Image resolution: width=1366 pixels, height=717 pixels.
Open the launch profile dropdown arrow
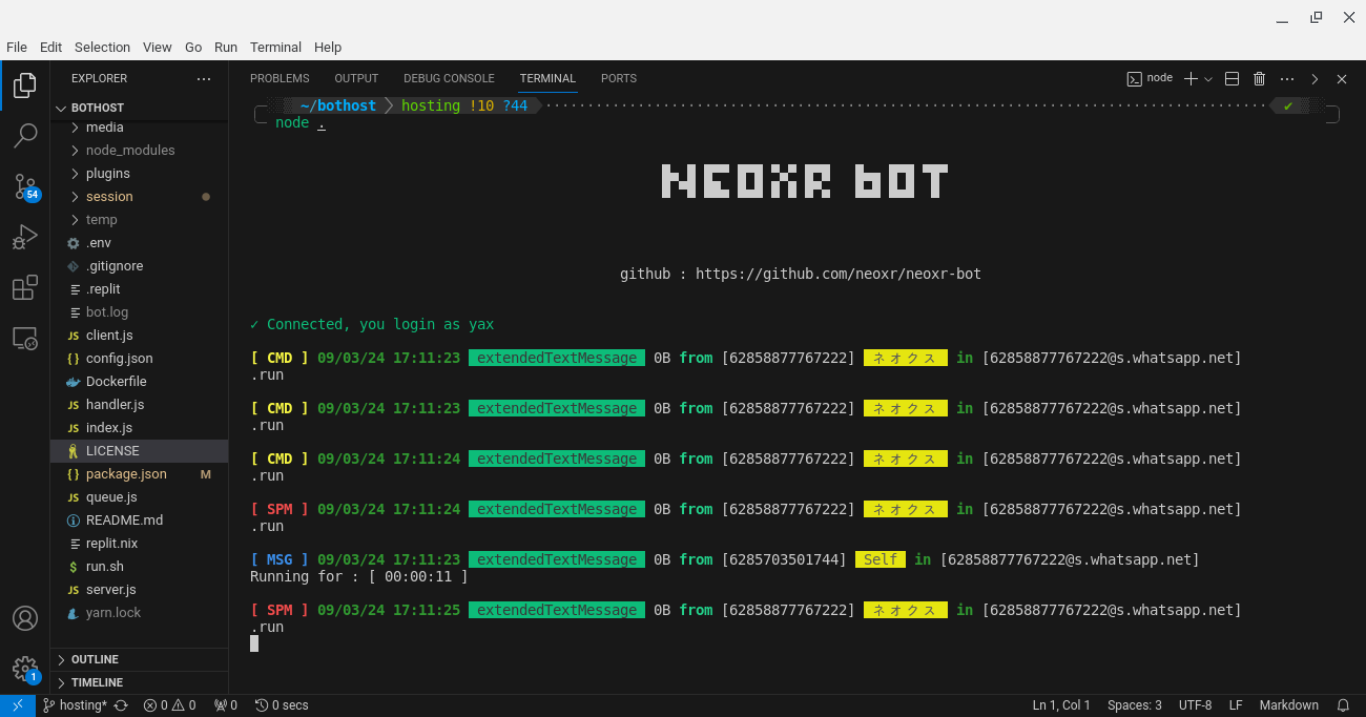click(x=1208, y=78)
